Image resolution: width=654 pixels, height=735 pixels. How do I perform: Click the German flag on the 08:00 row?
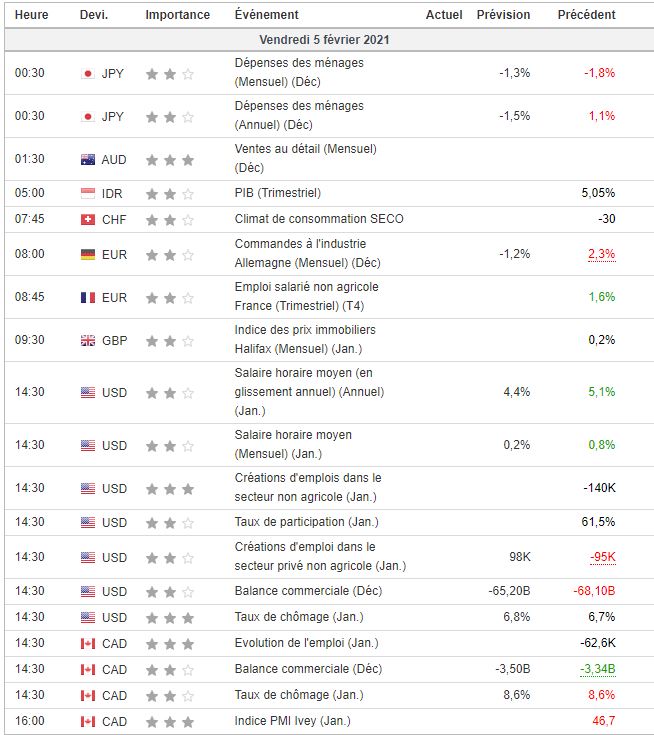pos(87,254)
